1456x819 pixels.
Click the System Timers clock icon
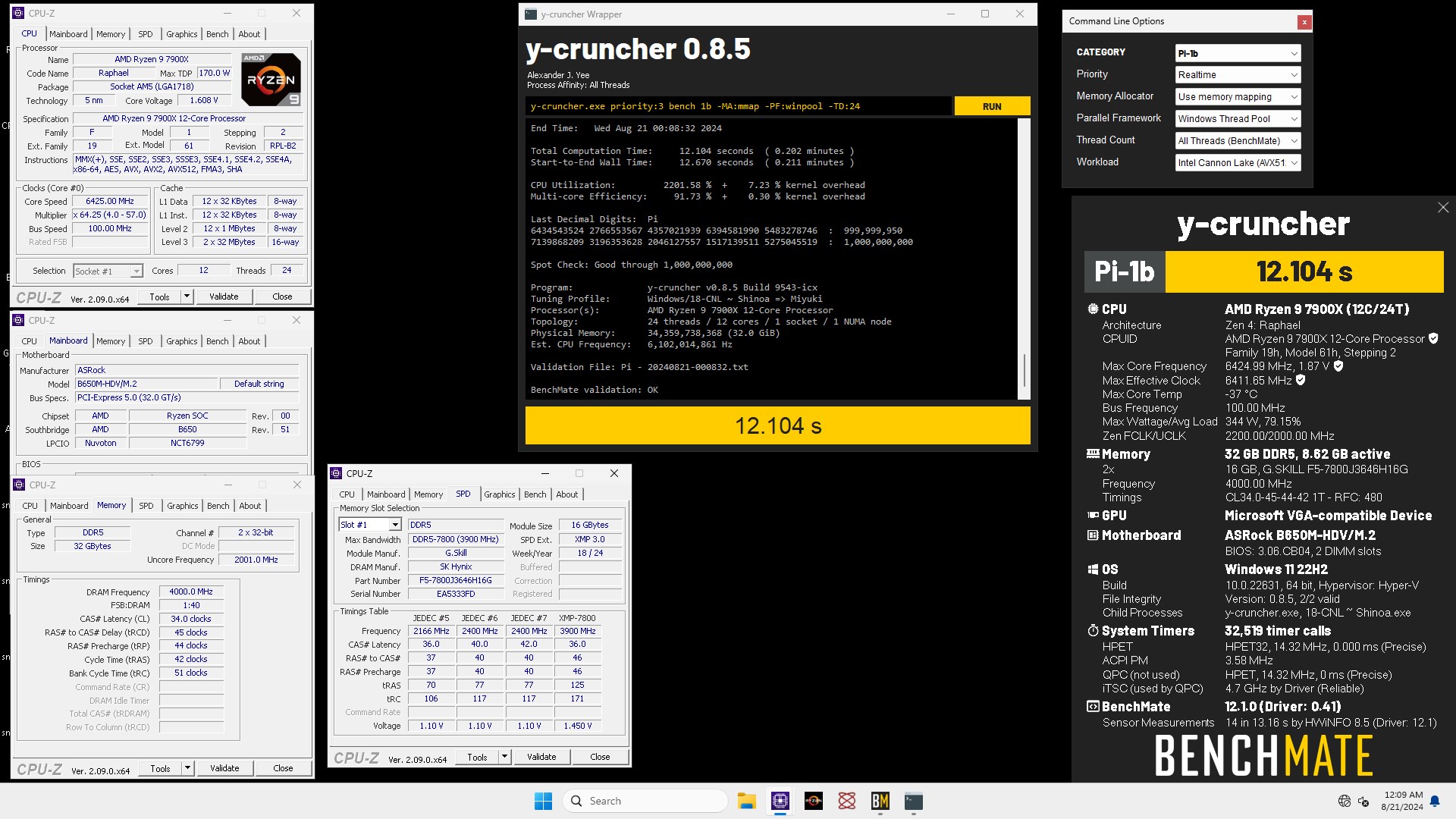point(1093,630)
